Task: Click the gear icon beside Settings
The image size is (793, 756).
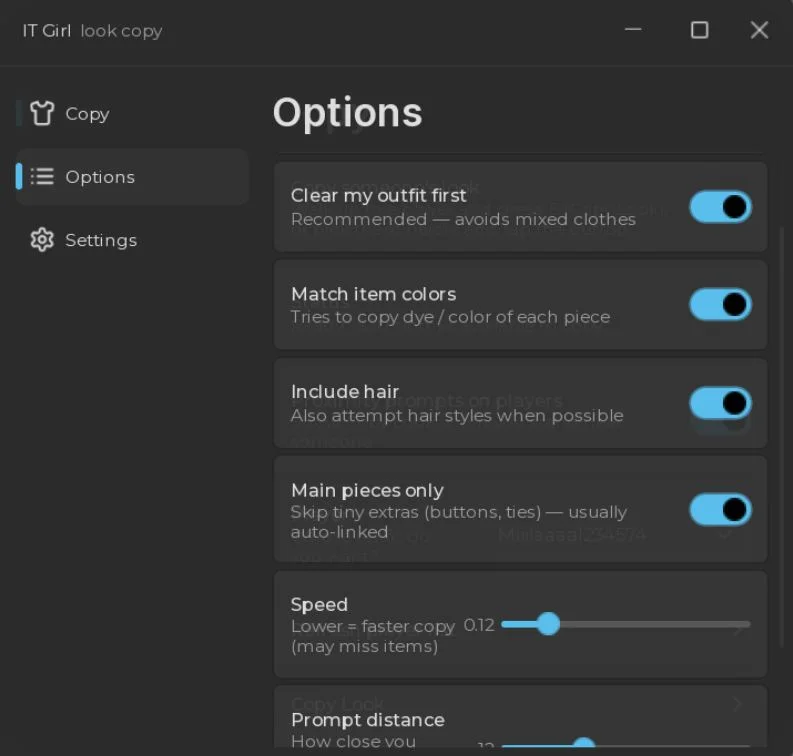Action: coord(41,240)
